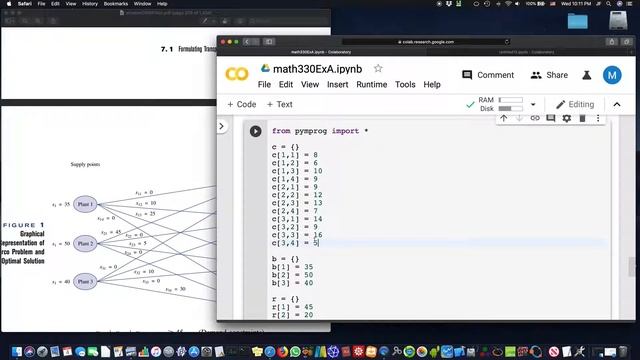Add a new Code cell

[242, 104]
